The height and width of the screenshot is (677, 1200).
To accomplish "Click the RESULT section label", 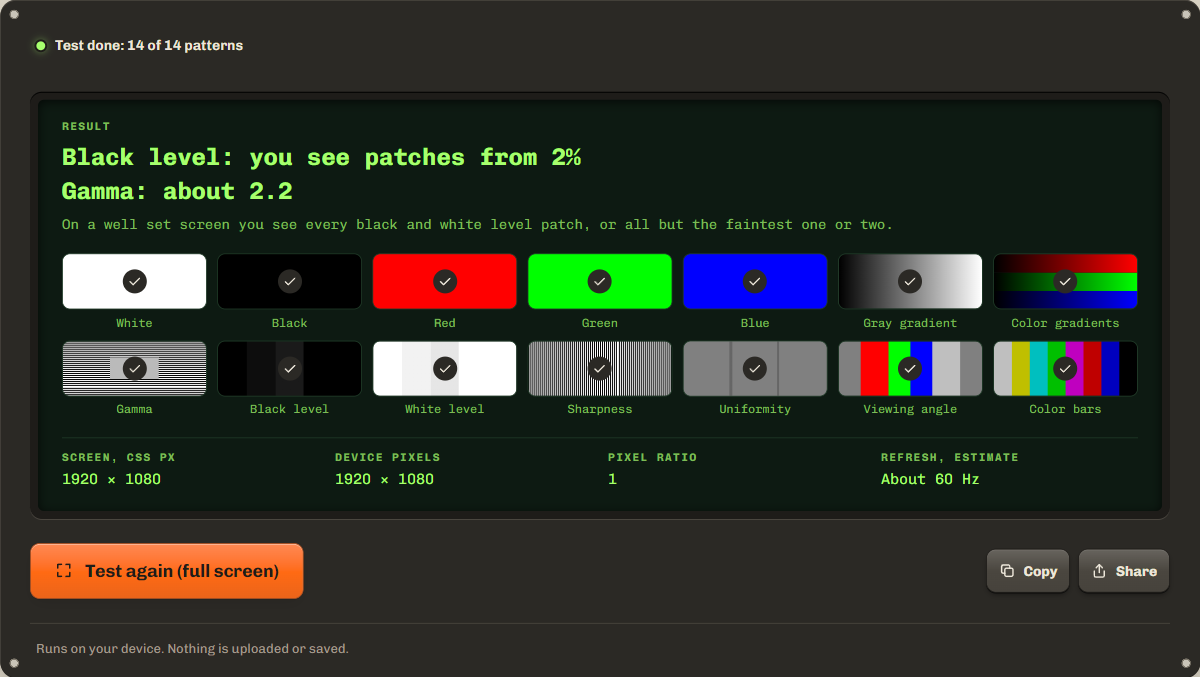I will coord(86,126).
